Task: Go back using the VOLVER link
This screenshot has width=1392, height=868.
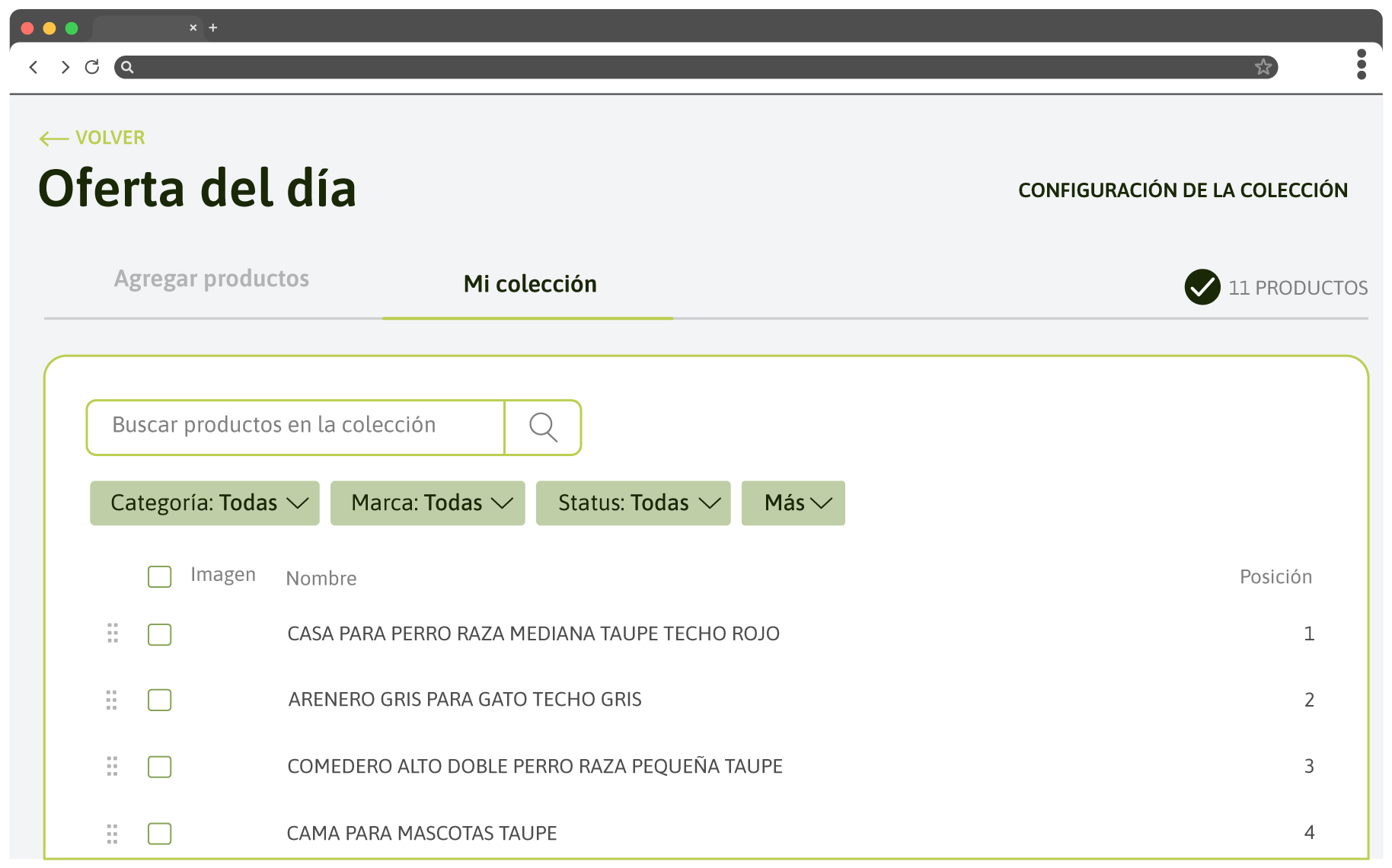Action: 92,138
